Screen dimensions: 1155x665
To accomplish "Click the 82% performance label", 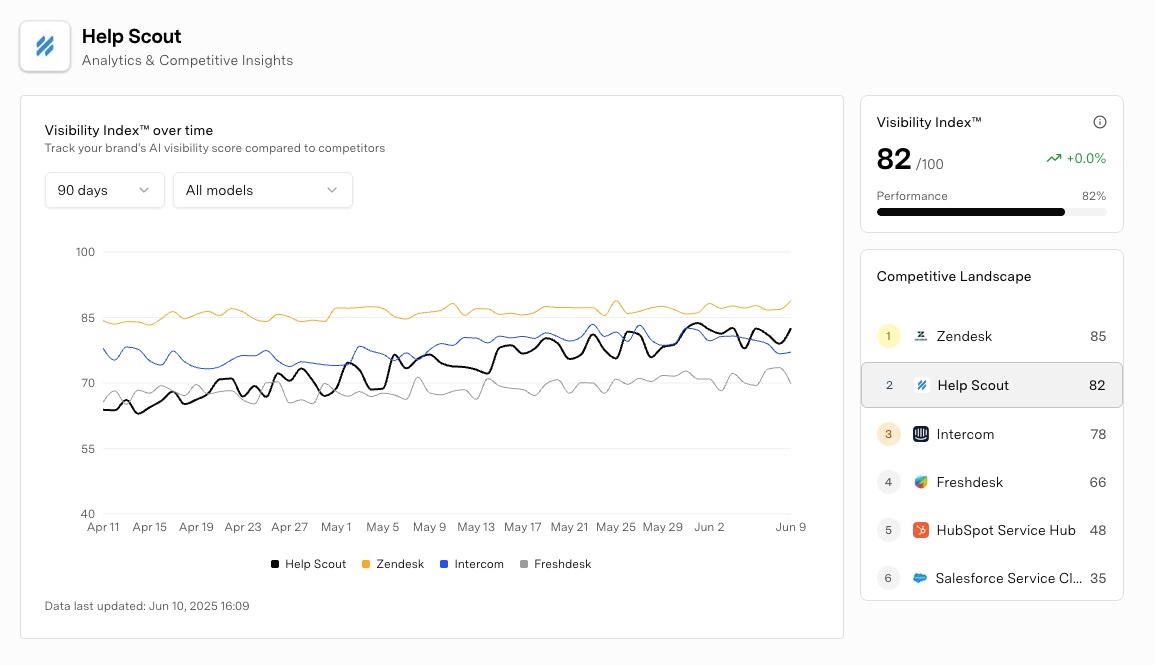I will 1094,196.
